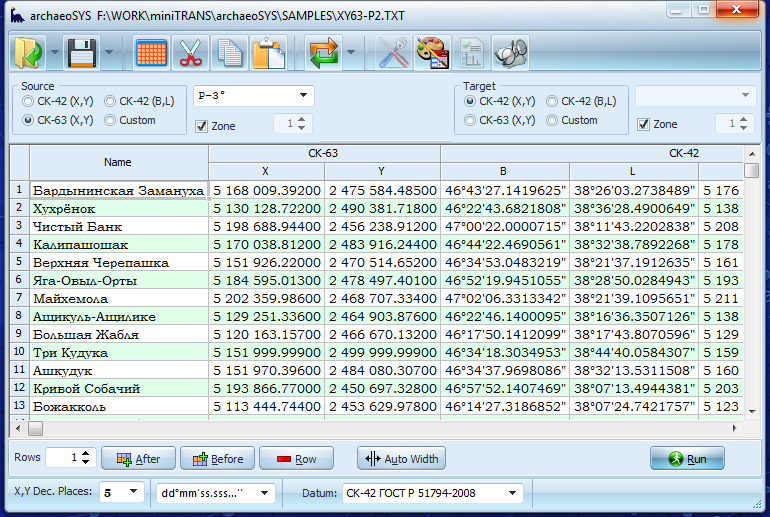Click the floppy disk save icon
770x517 pixels.
click(x=81, y=52)
